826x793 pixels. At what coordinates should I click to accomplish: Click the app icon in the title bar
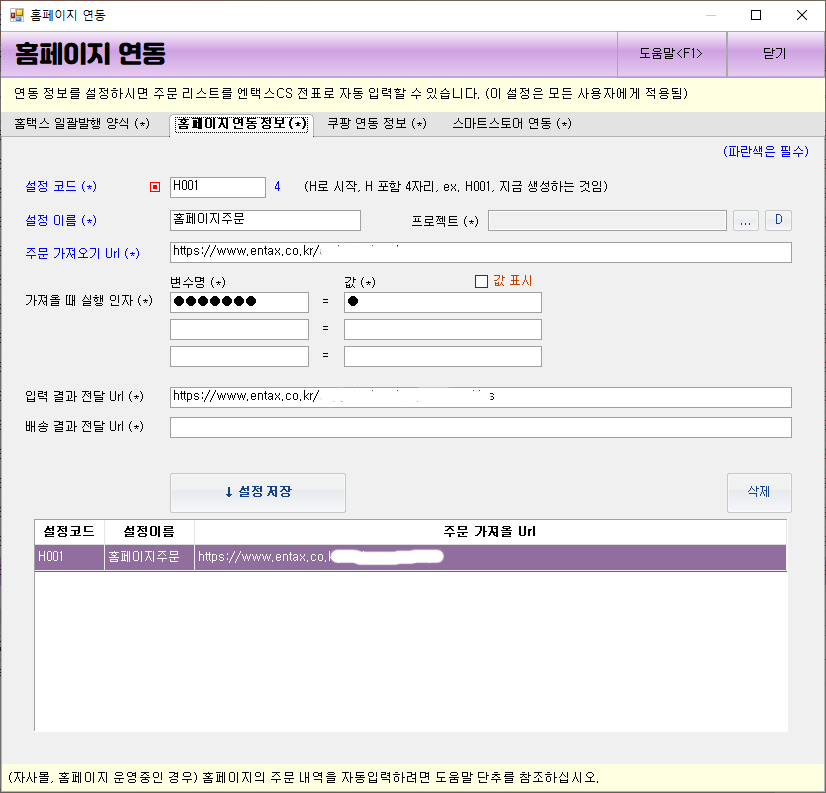click(16, 15)
